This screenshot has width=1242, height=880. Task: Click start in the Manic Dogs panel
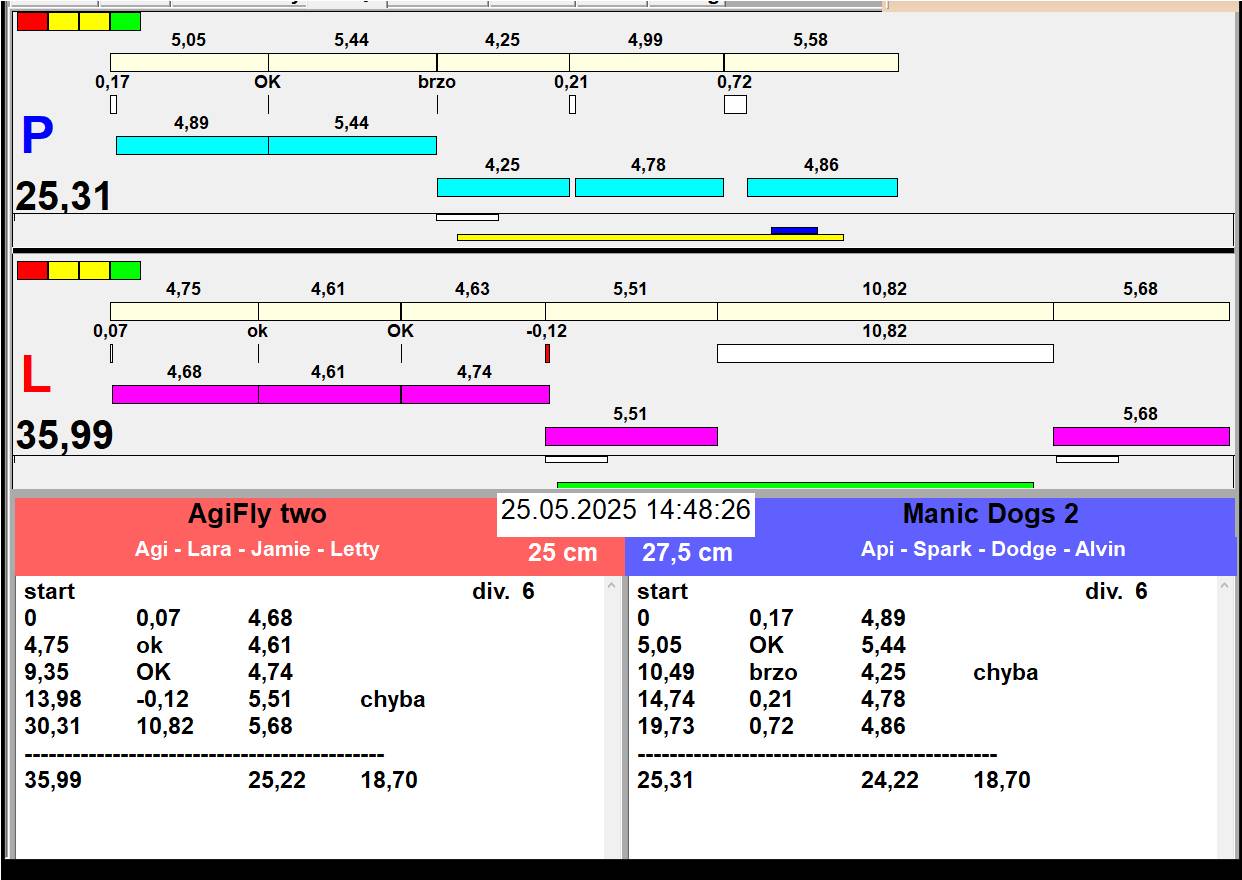pyautogui.click(x=662, y=591)
